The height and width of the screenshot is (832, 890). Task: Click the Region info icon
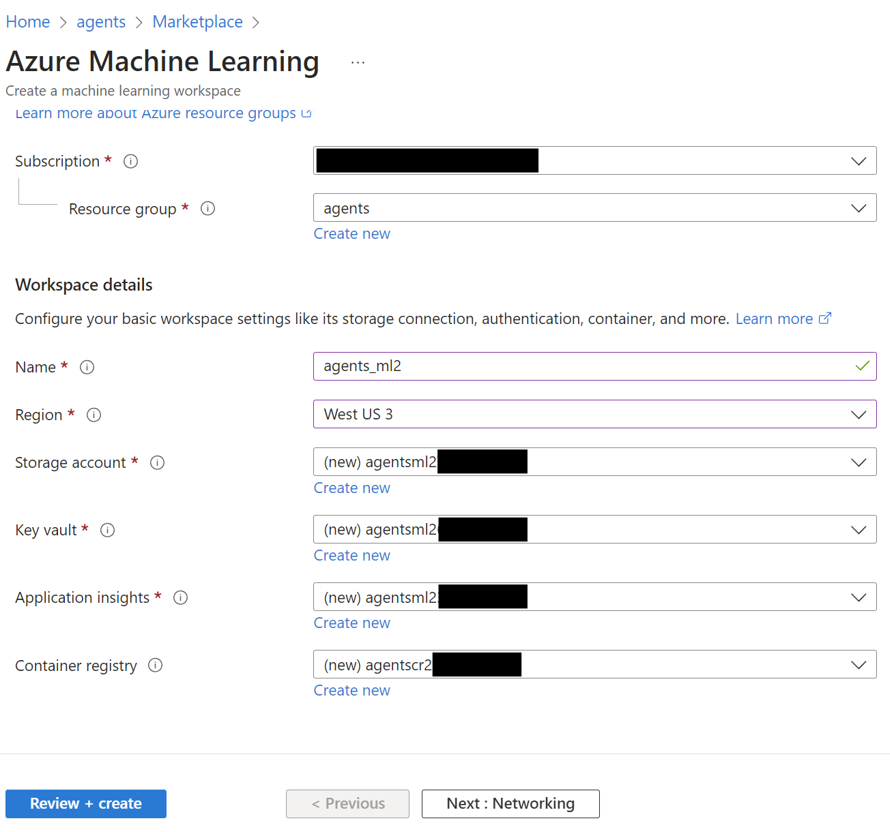click(x=93, y=415)
